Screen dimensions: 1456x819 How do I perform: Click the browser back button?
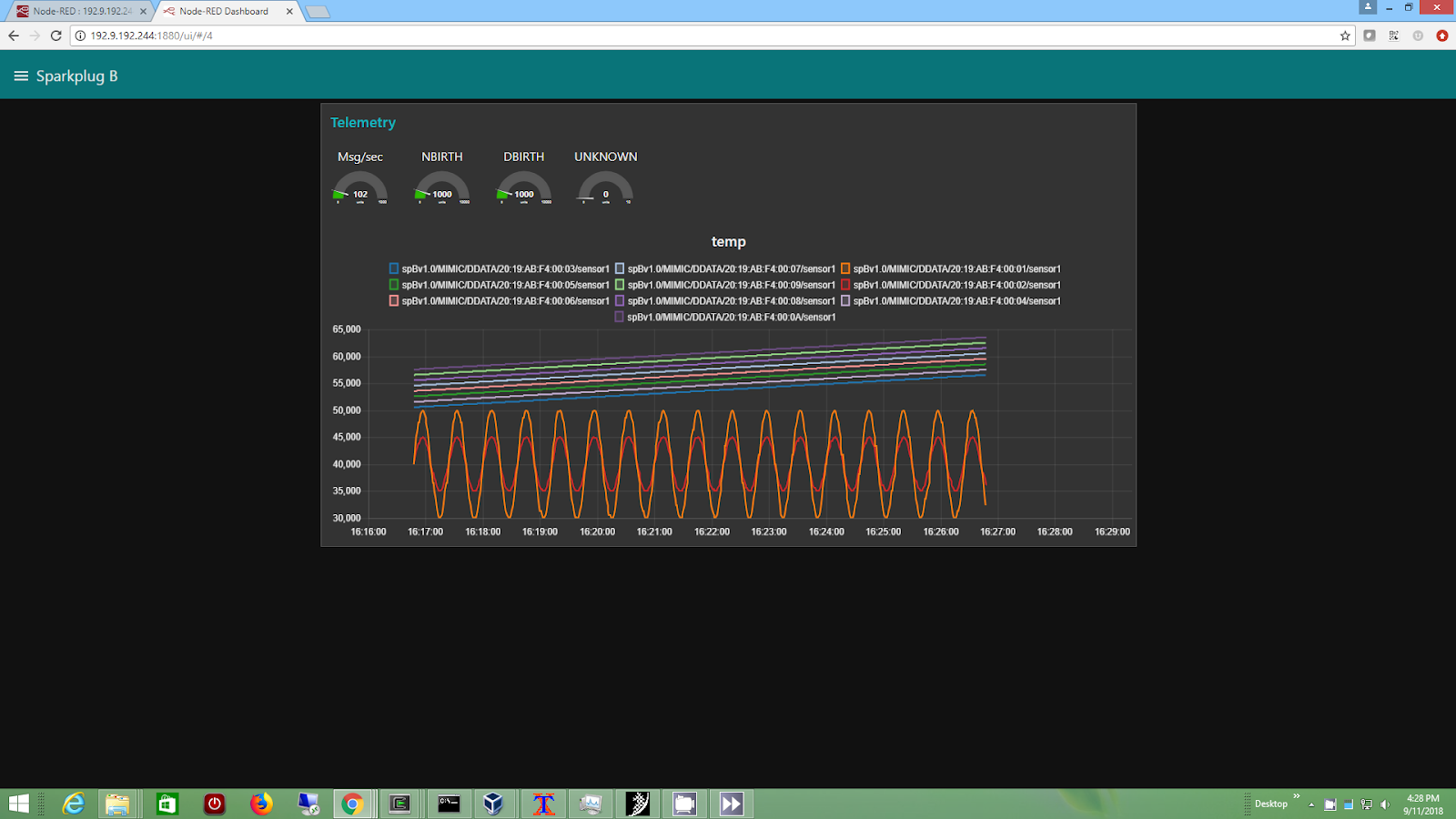tap(13, 35)
